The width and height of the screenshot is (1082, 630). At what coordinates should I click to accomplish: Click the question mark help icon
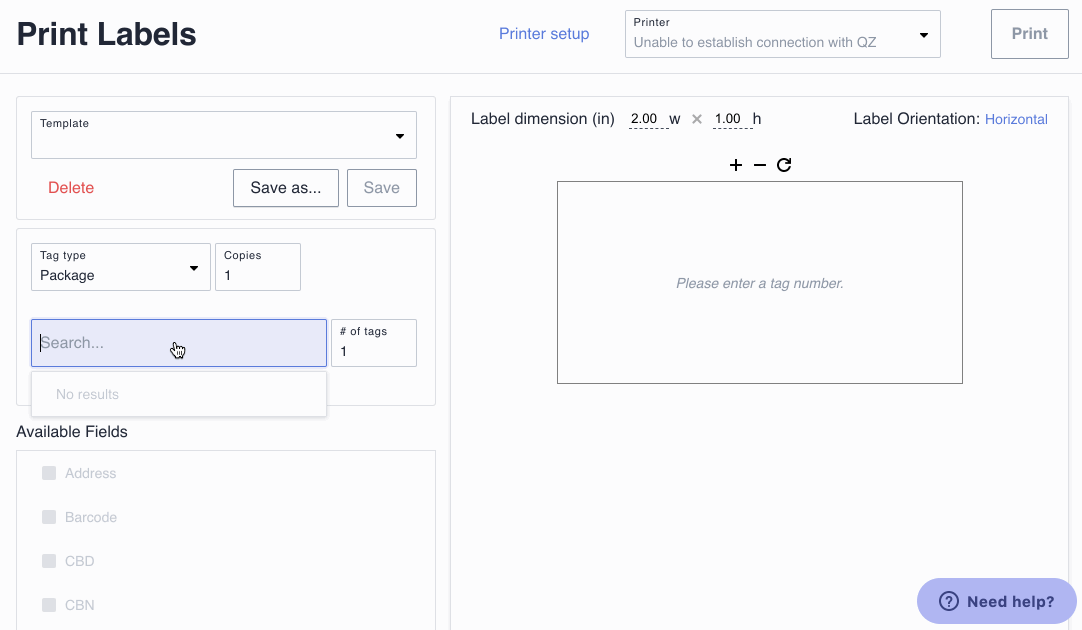click(x=949, y=601)
